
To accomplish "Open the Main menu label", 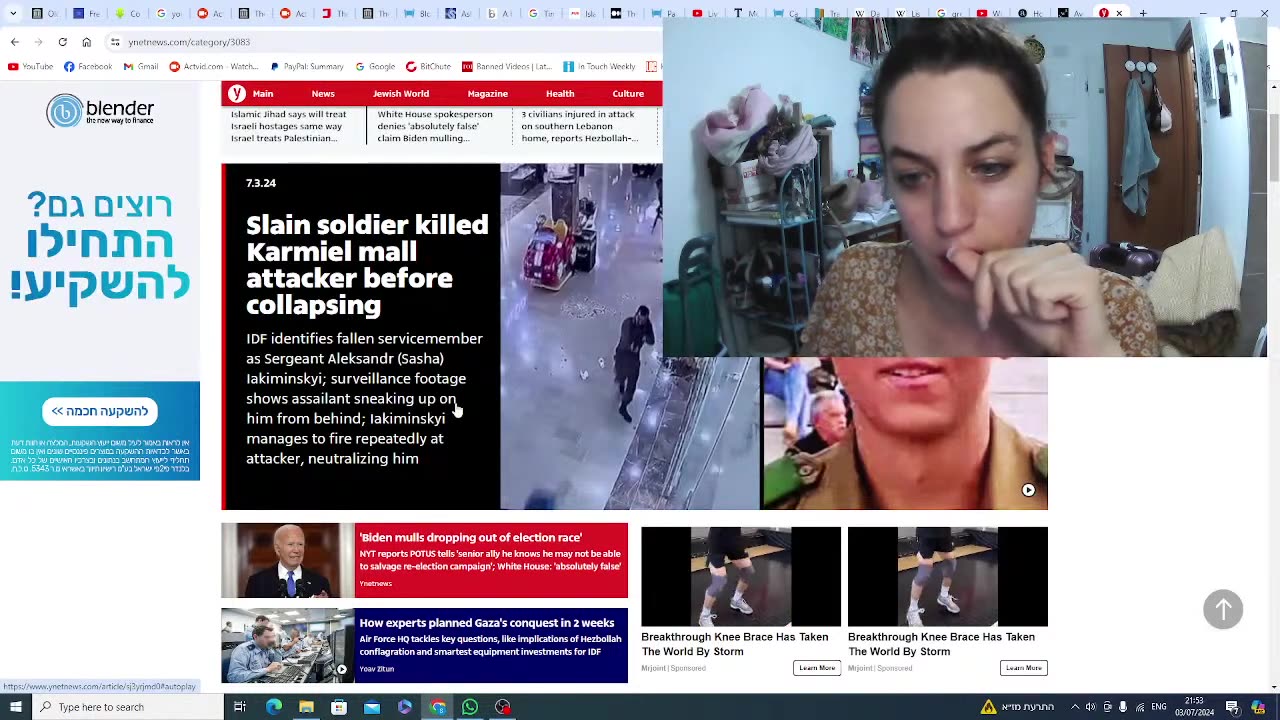I will 263,94.
